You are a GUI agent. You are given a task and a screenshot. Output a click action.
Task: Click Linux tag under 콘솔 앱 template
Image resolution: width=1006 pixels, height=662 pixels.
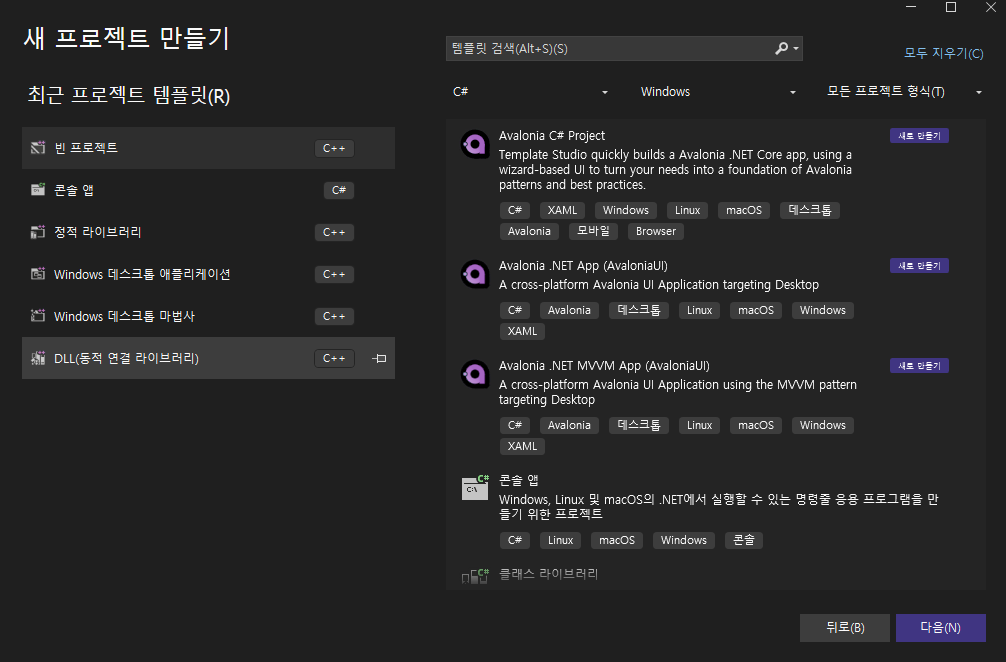point(560,540)
